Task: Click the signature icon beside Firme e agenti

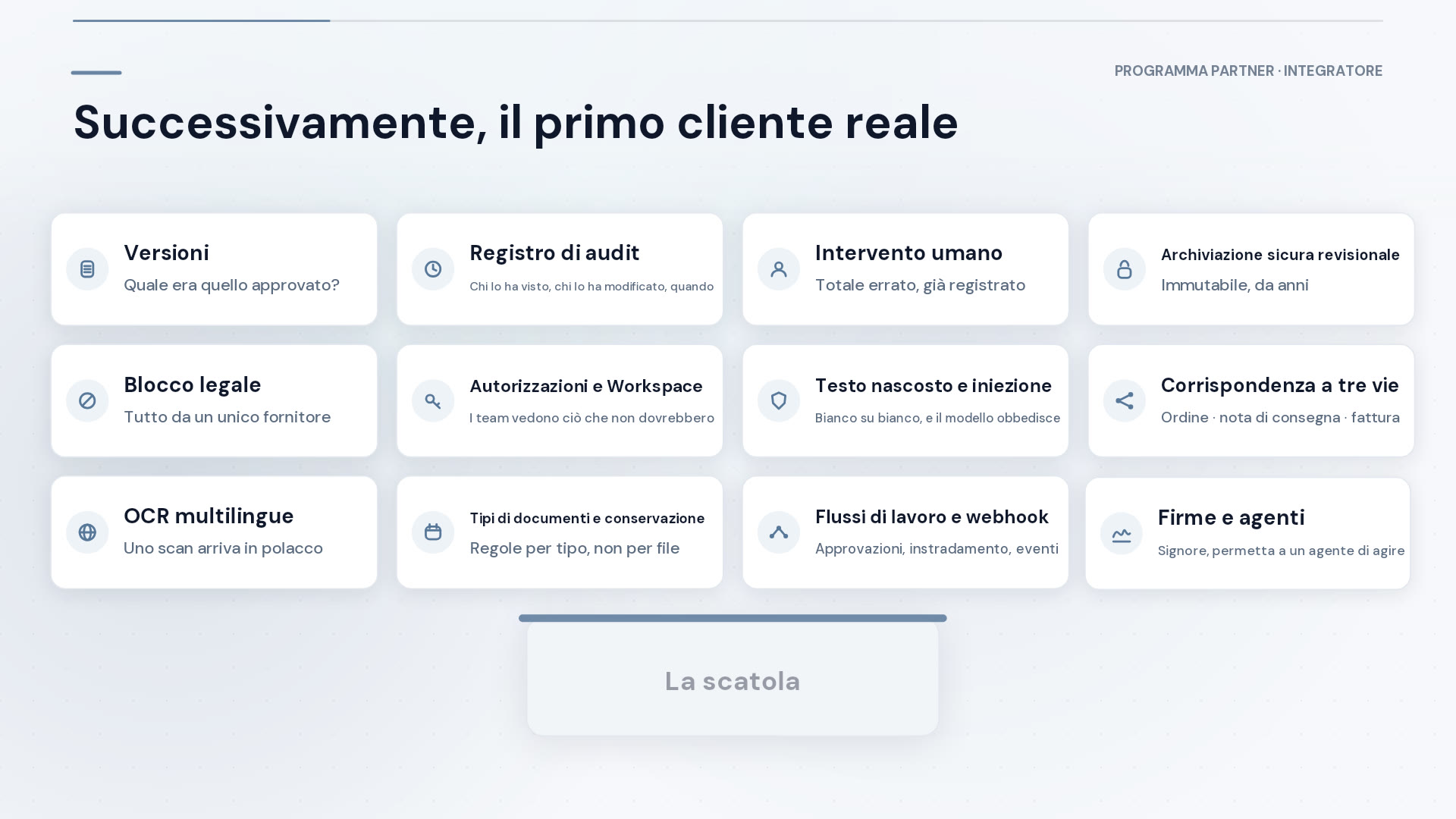Action: tap(1122, 534)
